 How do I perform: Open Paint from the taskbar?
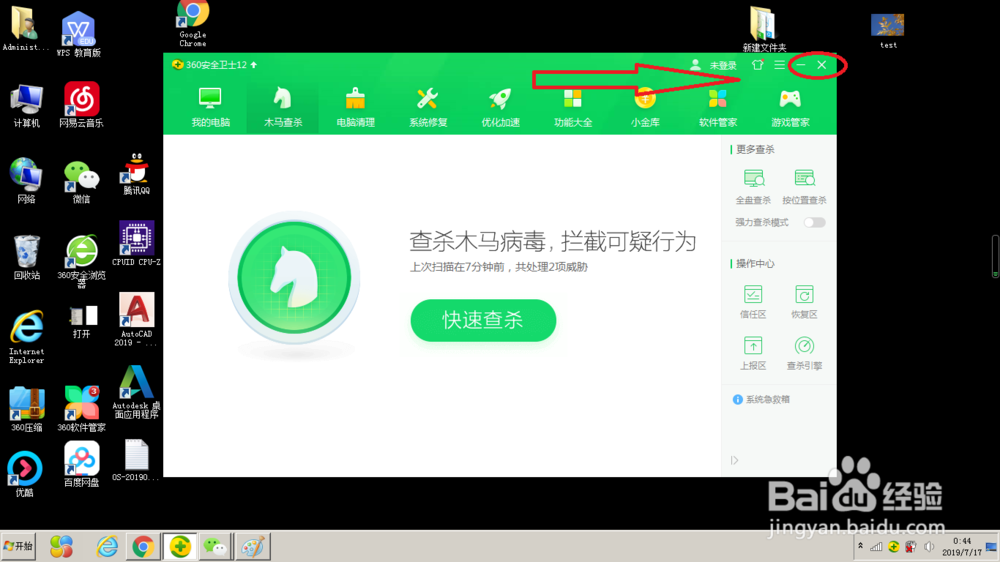point(253,547)
